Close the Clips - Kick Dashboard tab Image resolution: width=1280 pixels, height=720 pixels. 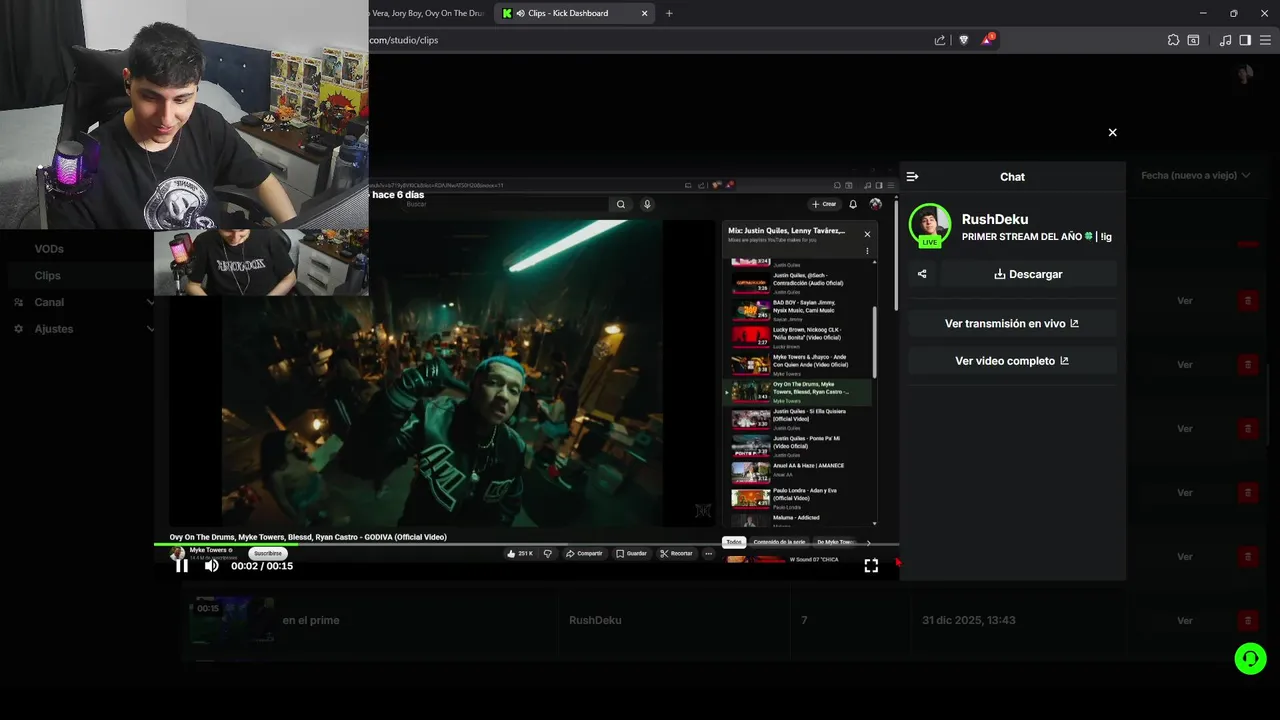644,13
